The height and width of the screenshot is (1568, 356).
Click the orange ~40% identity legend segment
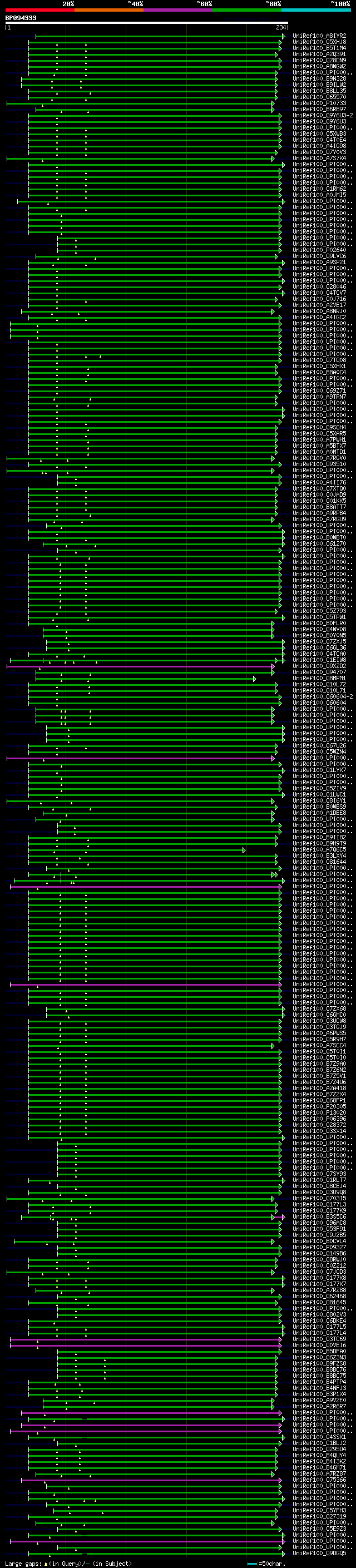109,10
